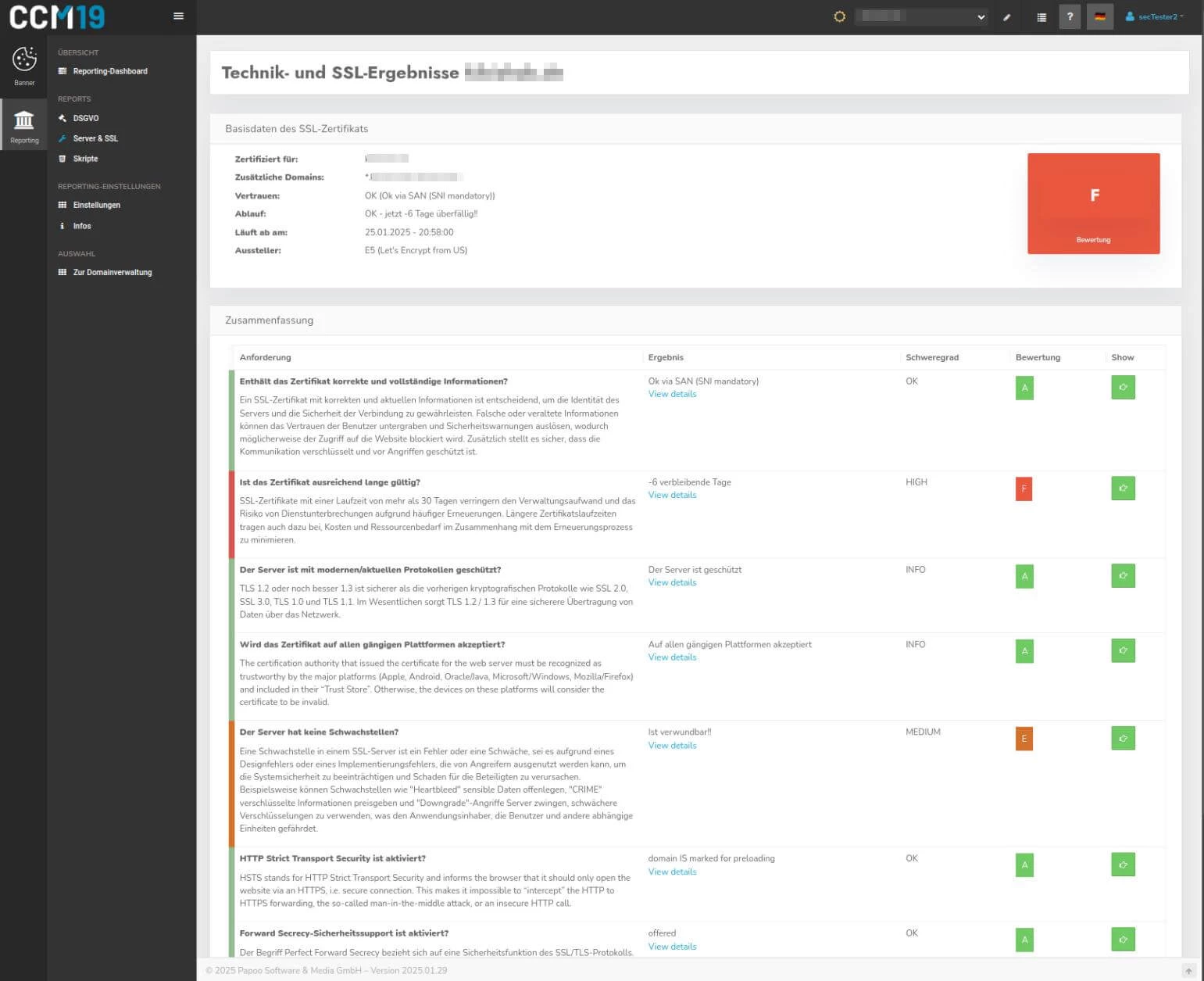Open Zur Domainverwaltung
1204x981 pixels.
click(113, 273)
